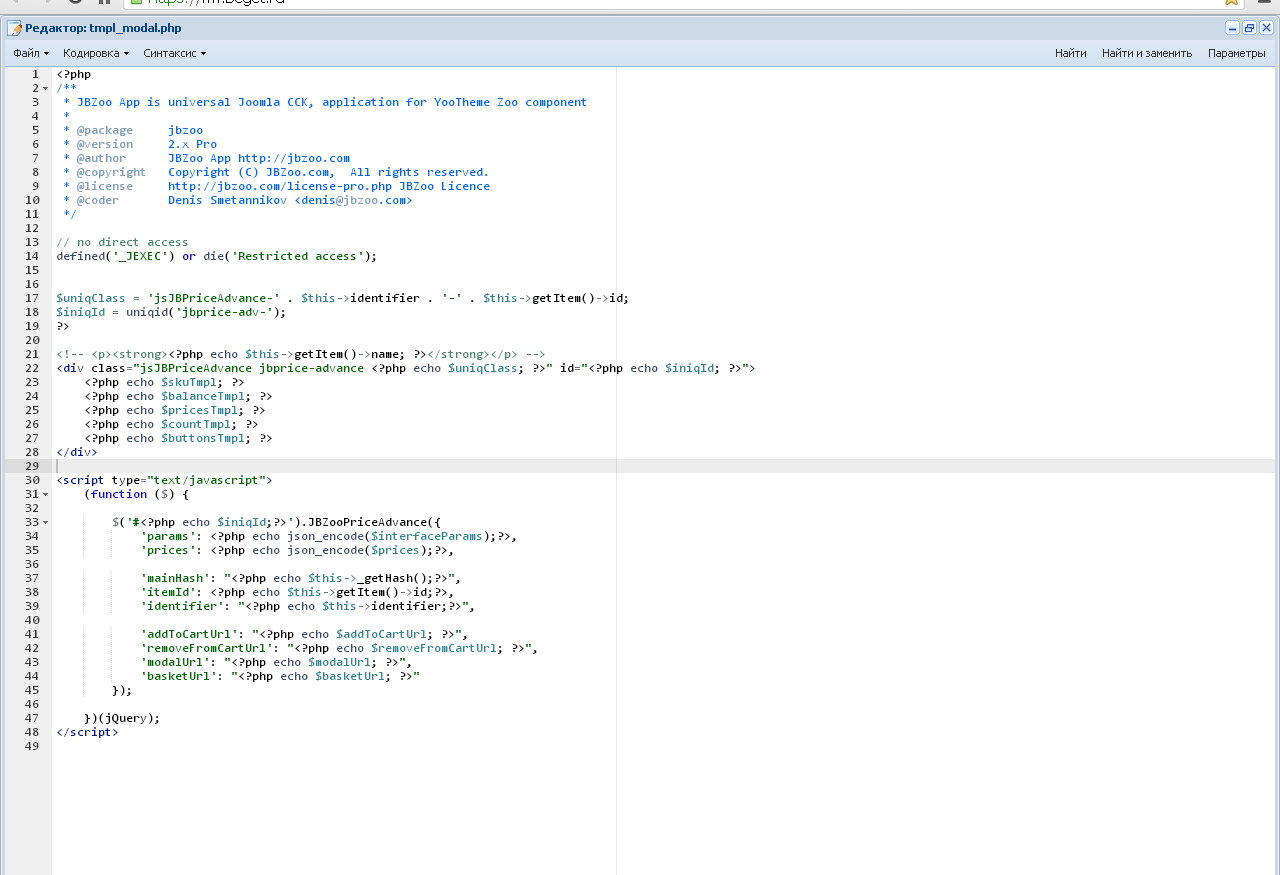This screenshot has height=875, width=1280.
Task: Click the license-pro.php URL in the comment
Action: [280, 186]
